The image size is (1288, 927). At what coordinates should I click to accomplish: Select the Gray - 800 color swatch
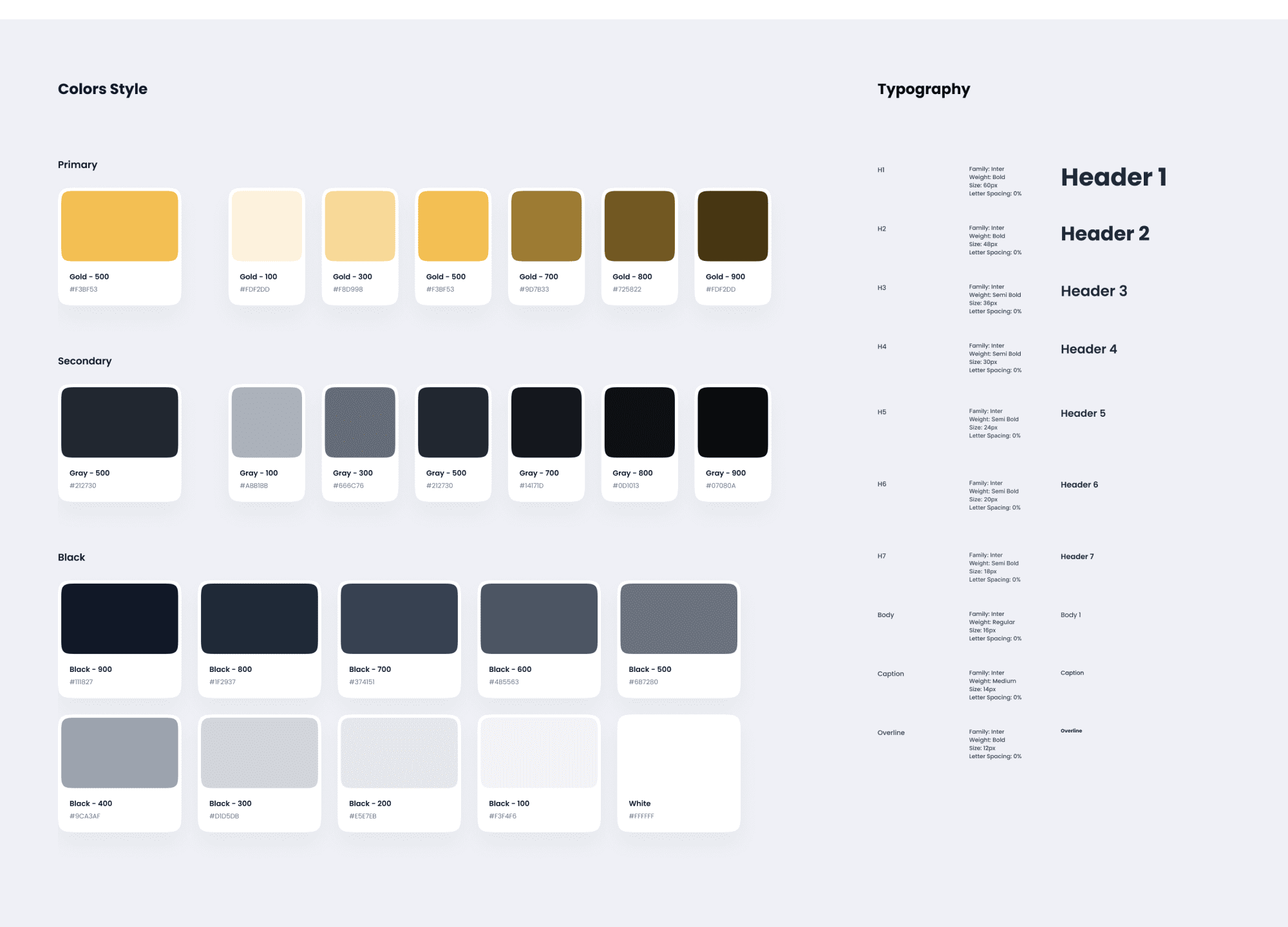(639, 423)
